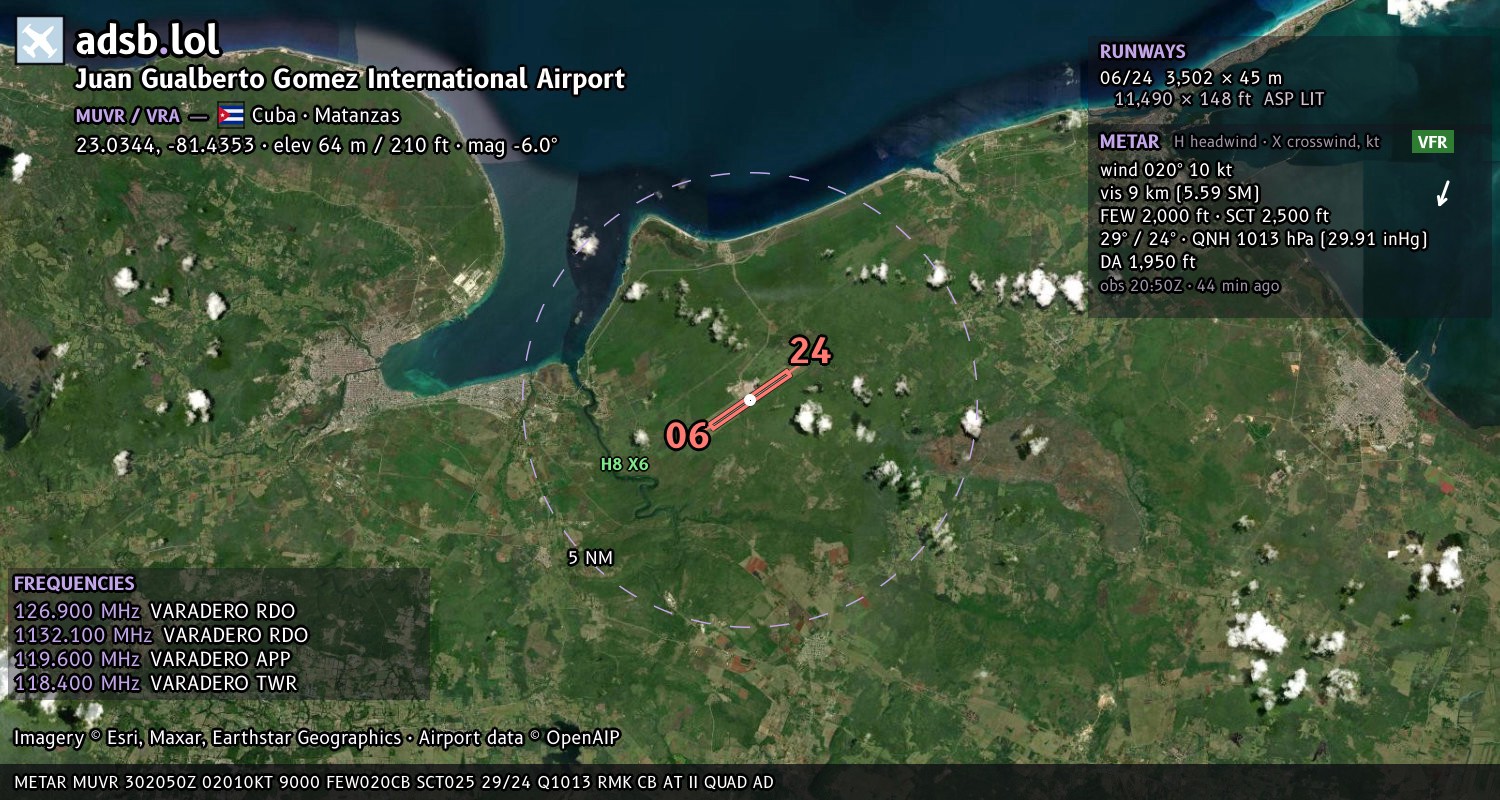1500x800 pixels.
Task: Click the Juan Gualberto Gomez International Airport heading
Action: point(350,79)
